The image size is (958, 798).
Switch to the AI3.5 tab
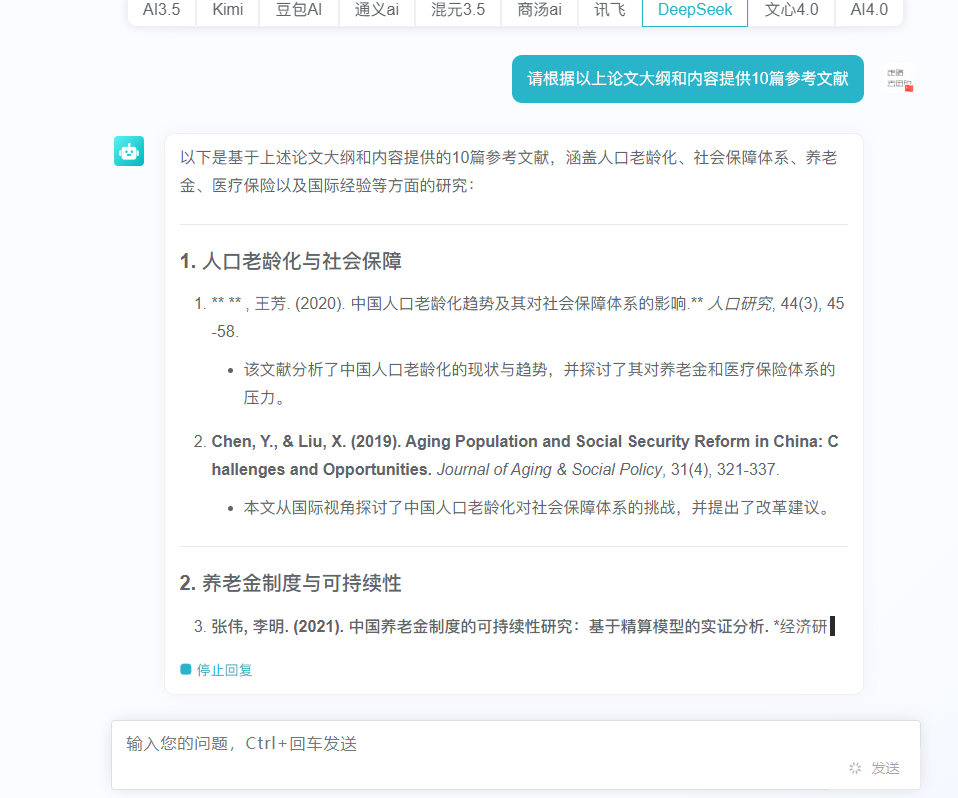[161, 10]
